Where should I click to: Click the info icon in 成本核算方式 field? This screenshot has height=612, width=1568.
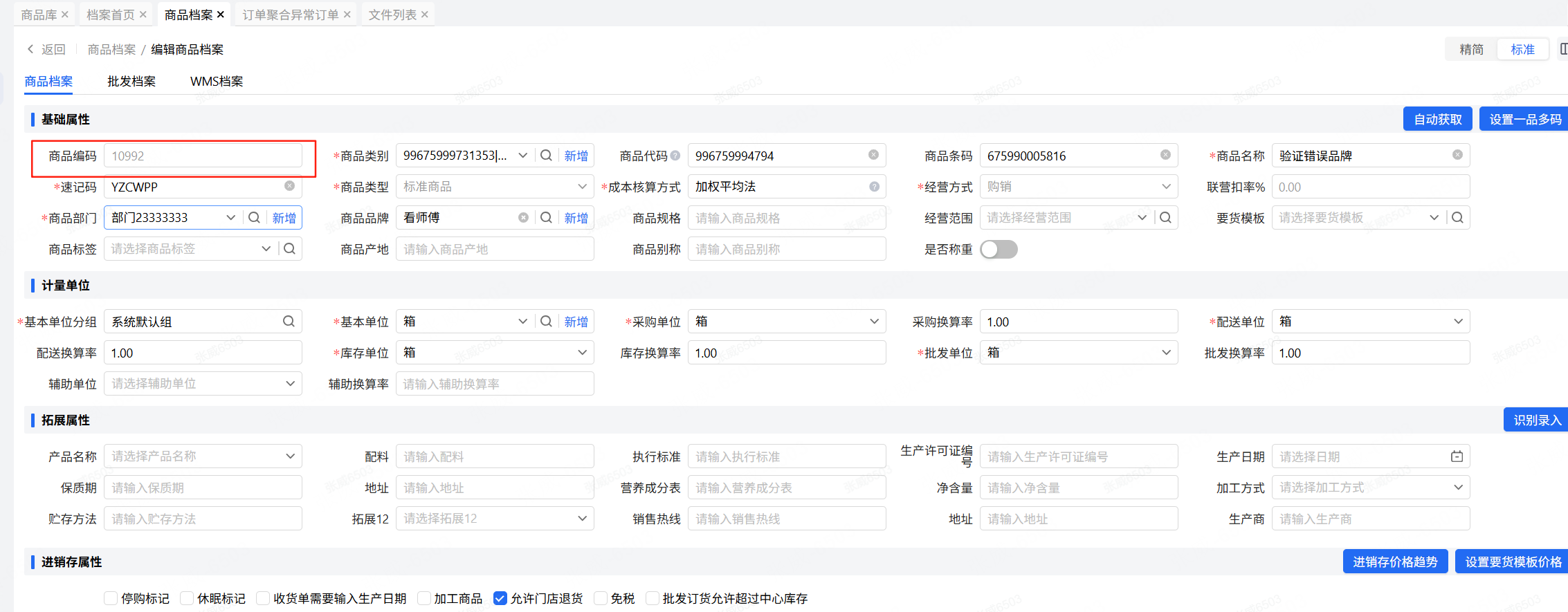pos(874,187)
